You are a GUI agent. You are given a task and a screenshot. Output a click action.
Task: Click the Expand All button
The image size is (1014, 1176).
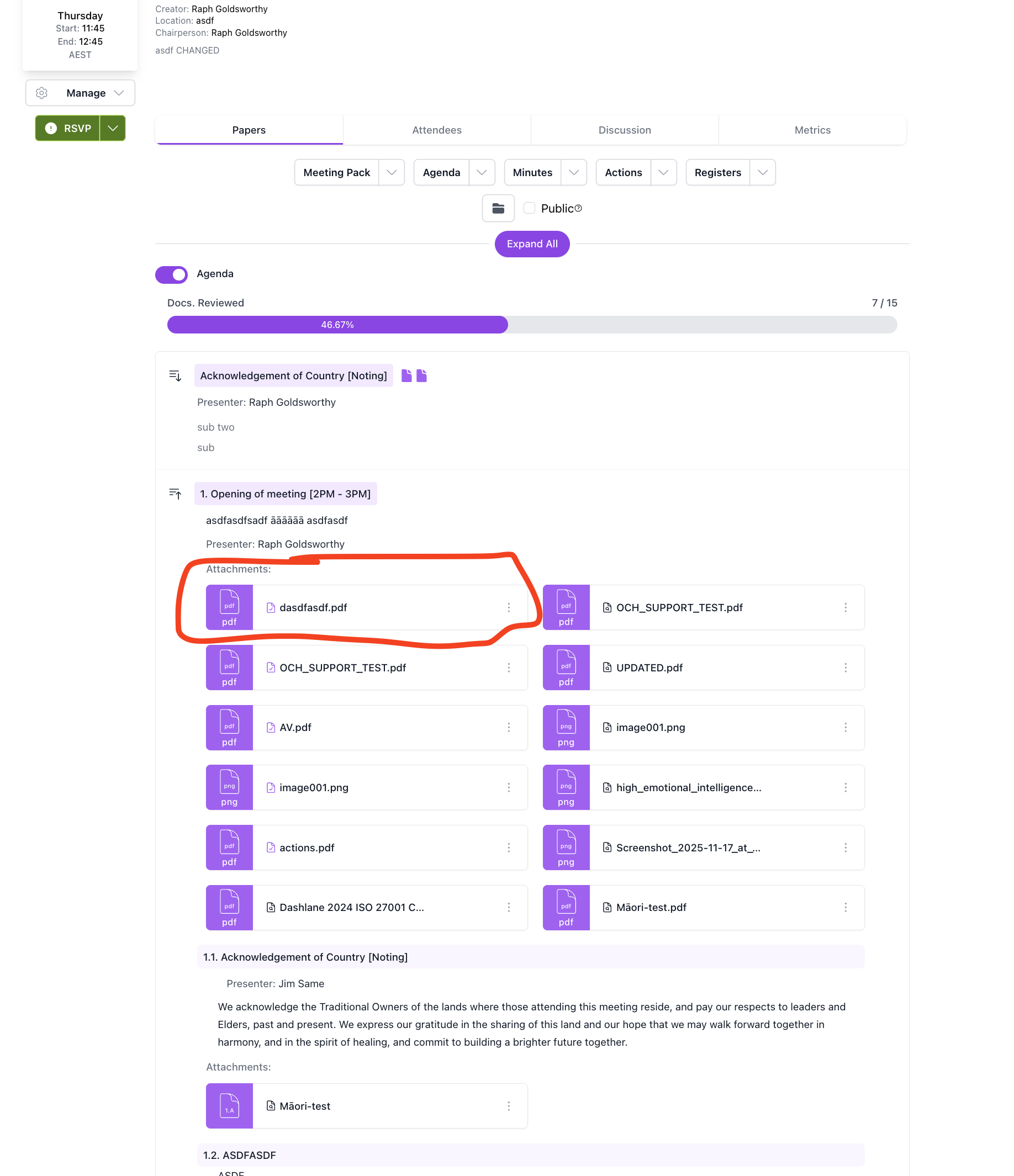[x=531, y=243]
